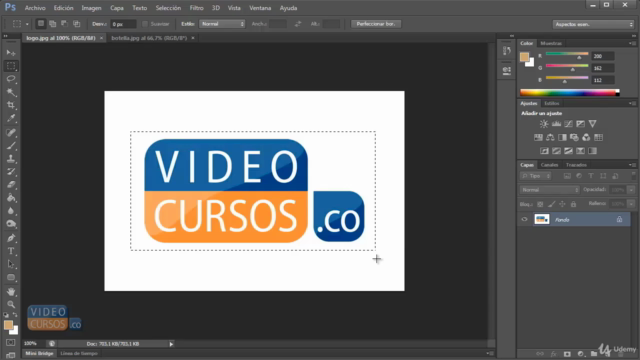640x360 pixels.
Task: Select the Hand tool
Action: click(11, 291)
